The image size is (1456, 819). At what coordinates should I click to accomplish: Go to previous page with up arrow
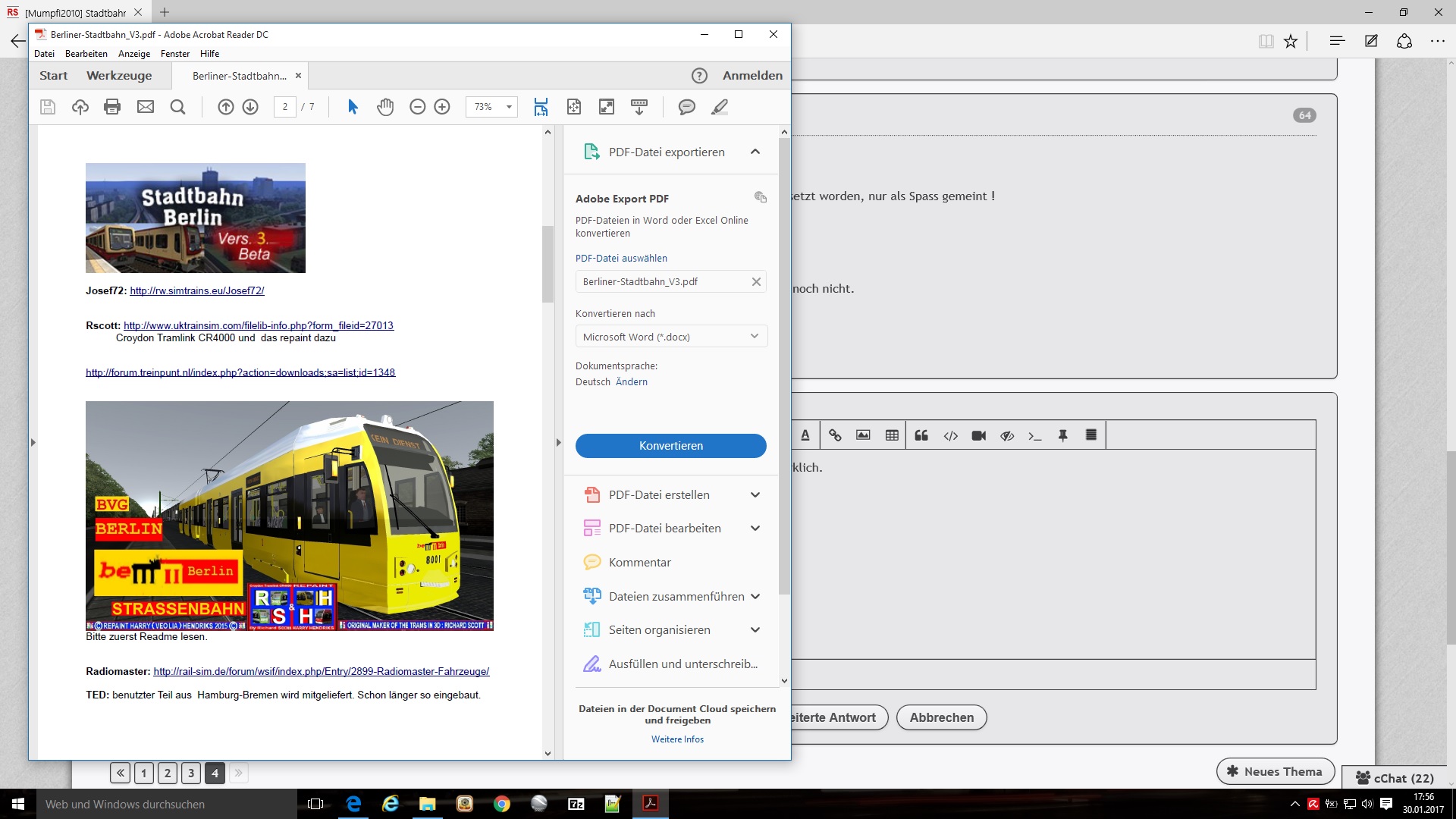[x=226, y=107]
